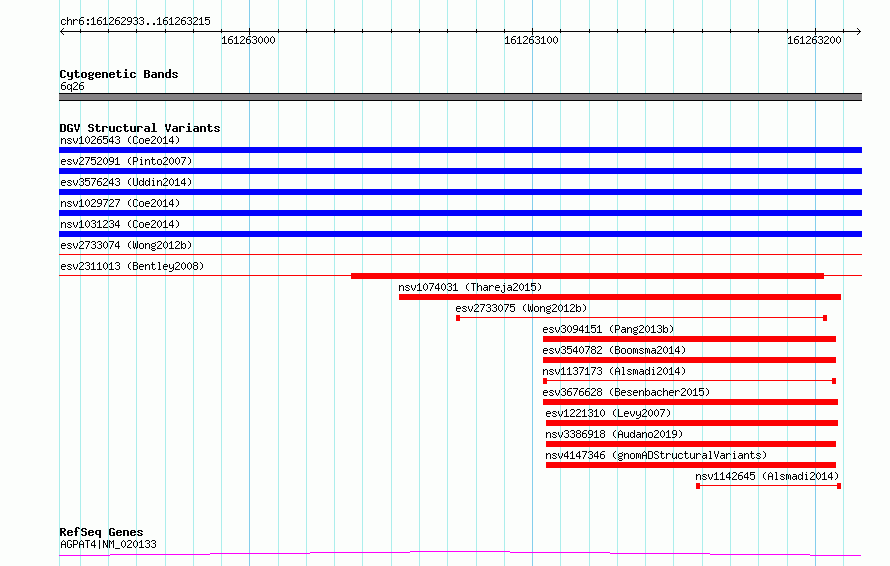Click the DGV Structural Variants track title
Viewport: 890px width, 566px height.
[x=140, y=128]
